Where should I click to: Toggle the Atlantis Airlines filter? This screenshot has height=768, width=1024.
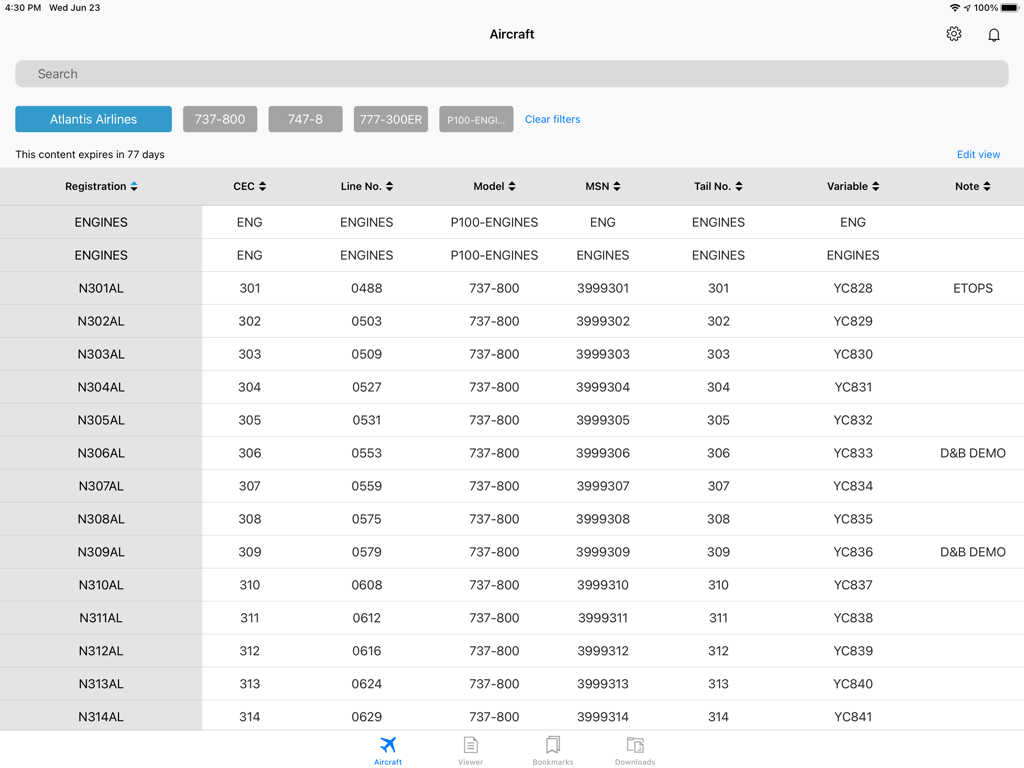click(93, 119)
